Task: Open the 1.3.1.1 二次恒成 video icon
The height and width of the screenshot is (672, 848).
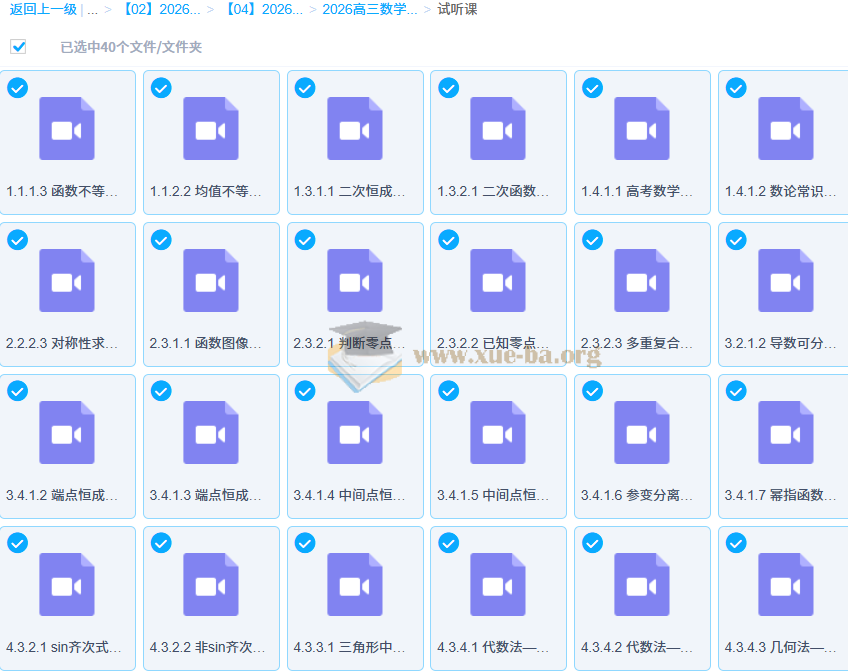Action: pyautogui.click(x=354, y=129)
